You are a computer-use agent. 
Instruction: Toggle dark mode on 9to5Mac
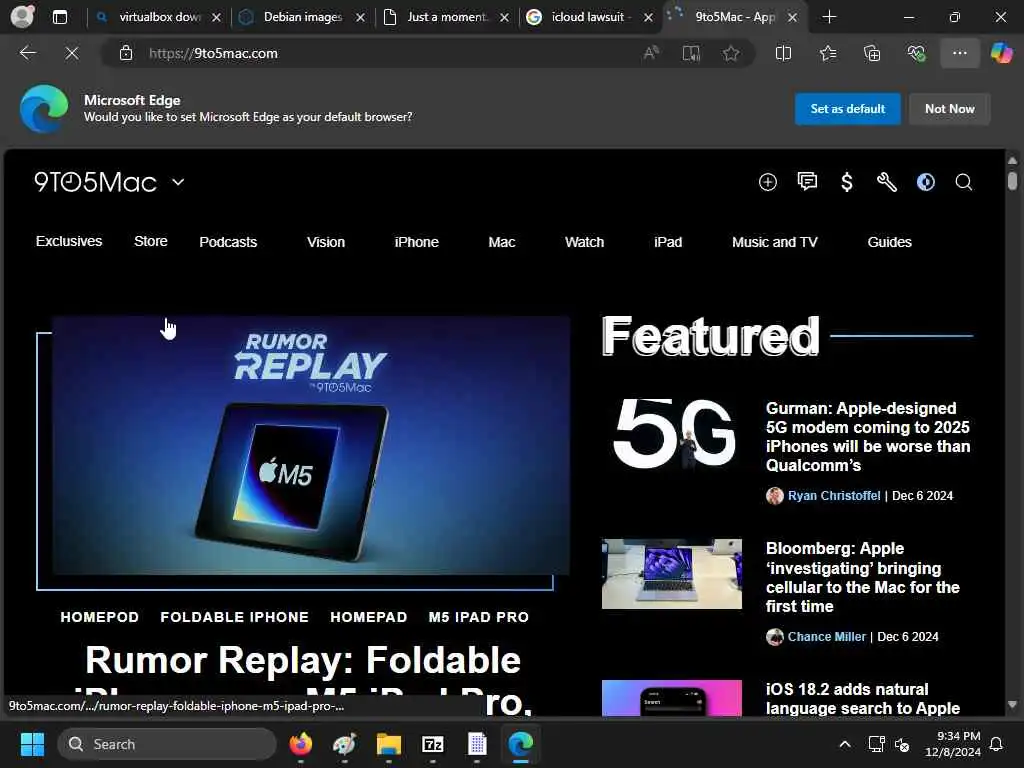pos(925,182)
